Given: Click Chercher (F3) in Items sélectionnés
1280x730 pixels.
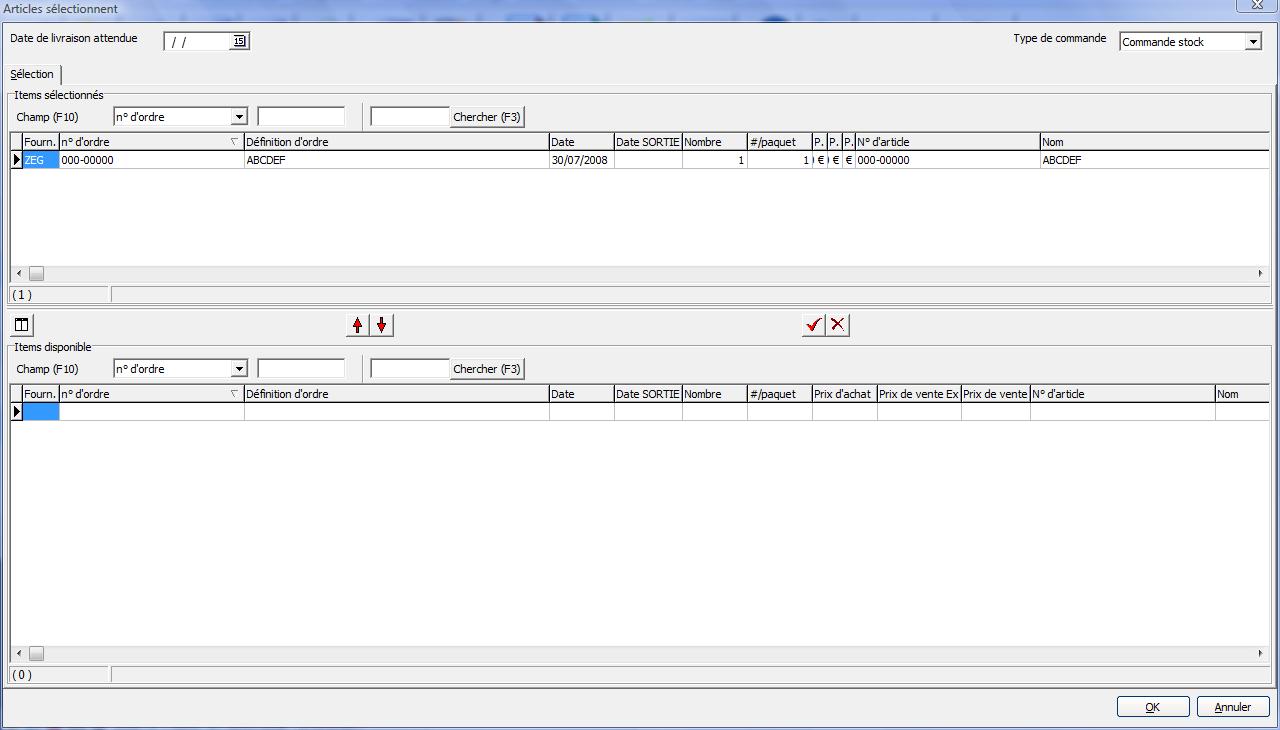Looking at the screenshot, I should click(487, 117).
